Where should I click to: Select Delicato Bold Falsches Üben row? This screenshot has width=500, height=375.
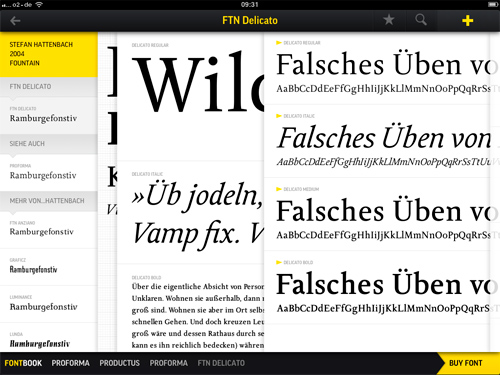pyautogui.click(x=377, y=287)
